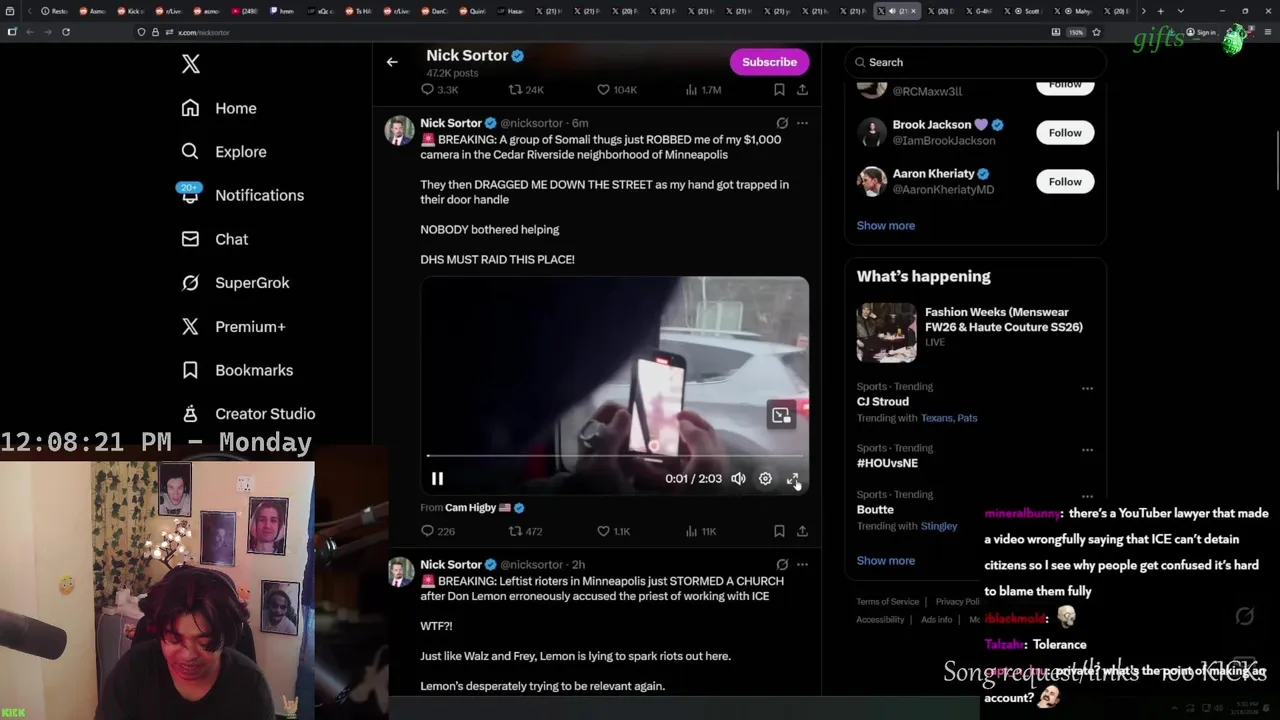Share the robbed-camera post
The image size is (1280, 720).
pos(802,531)
